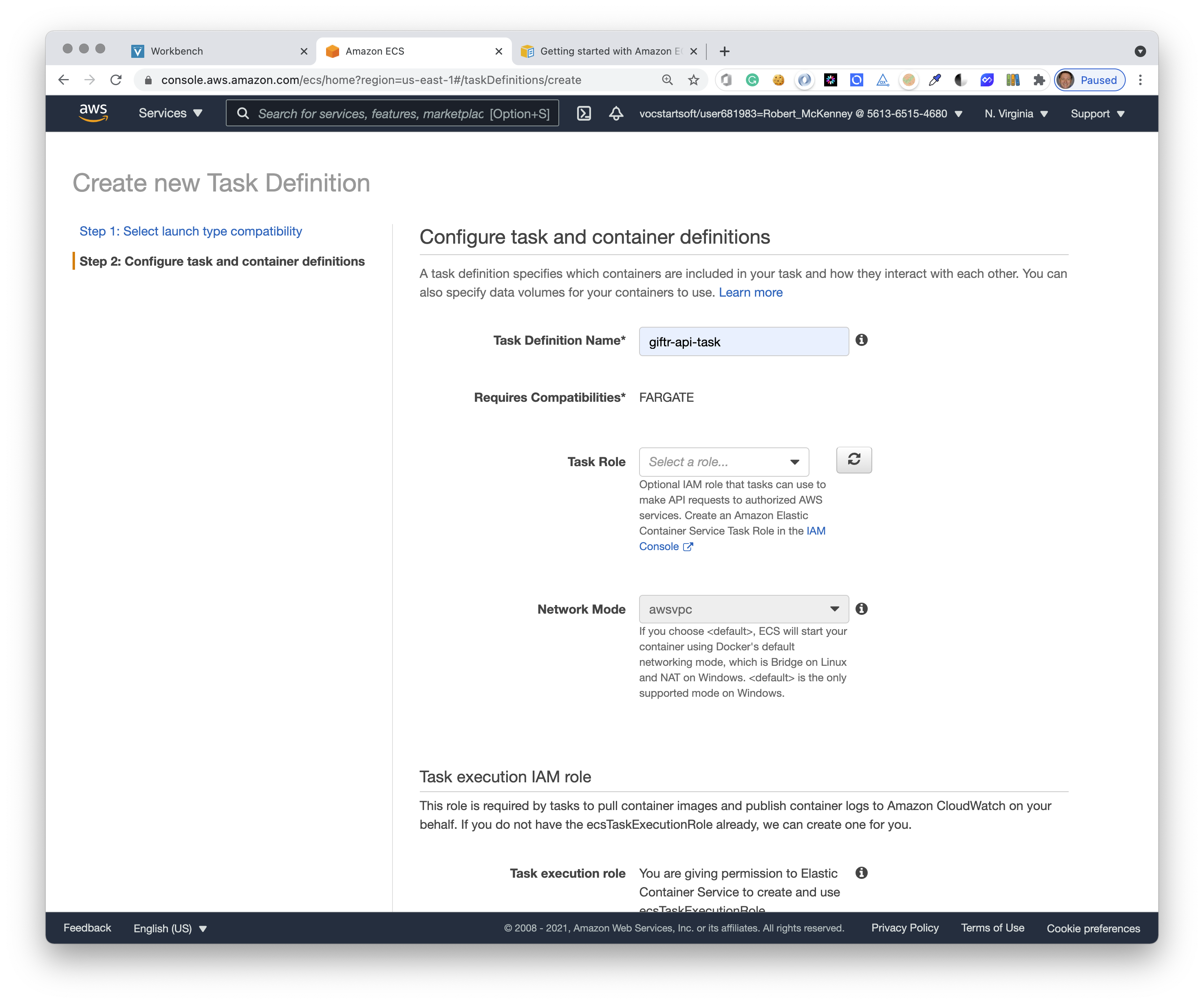Open the account dropdown for Robert_McKenney
Screen dimensions: 1204x1004
[x=800, y=113]
